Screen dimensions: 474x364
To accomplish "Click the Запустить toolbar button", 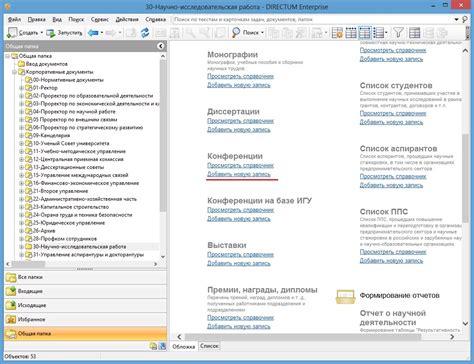I will (65, 33).
